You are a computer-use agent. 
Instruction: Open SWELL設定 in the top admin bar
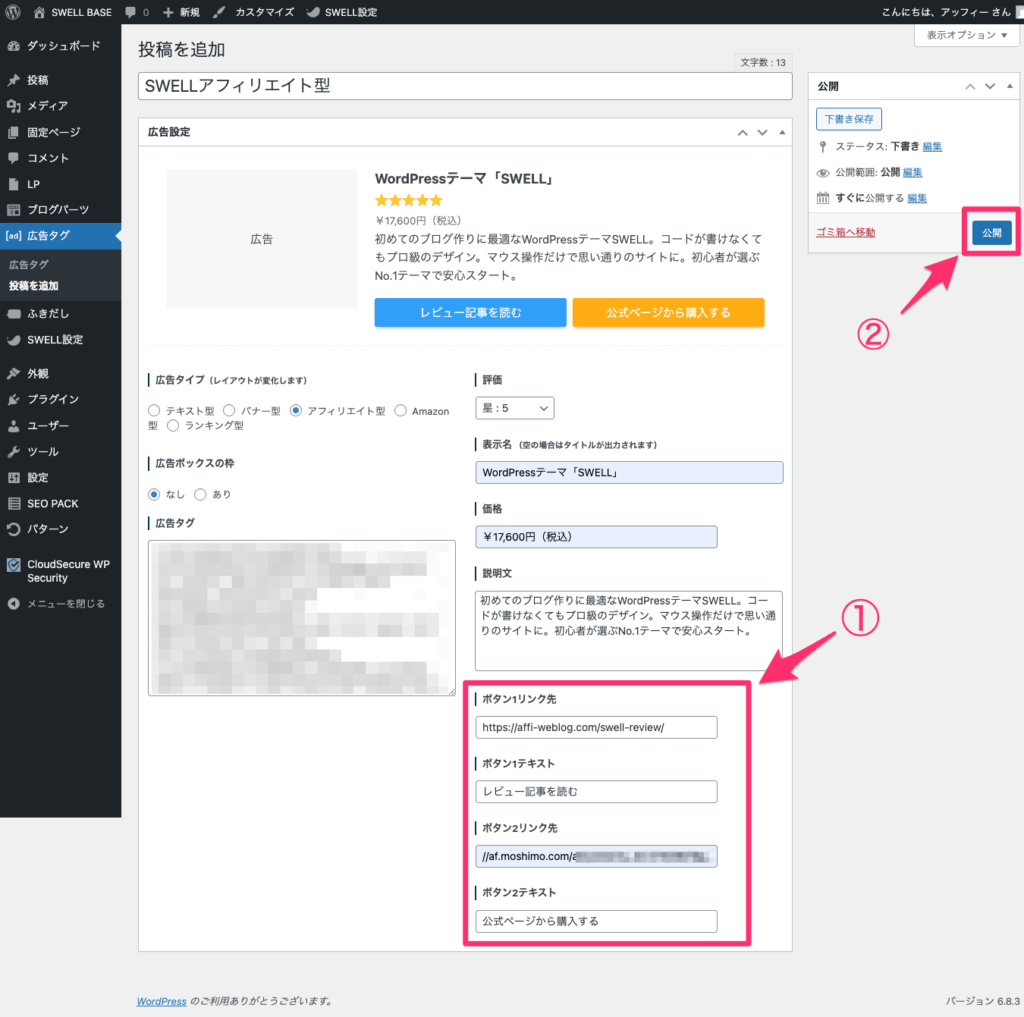click(x=342, y=12)
